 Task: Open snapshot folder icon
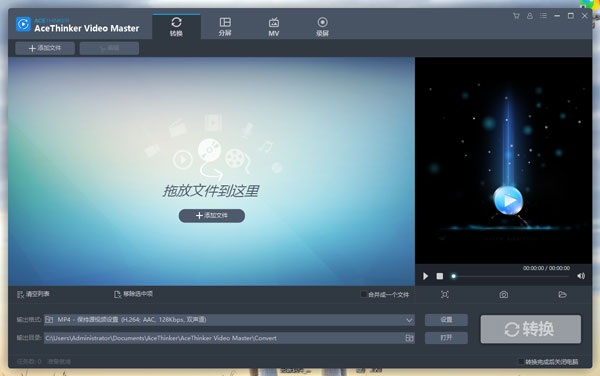coord(562,295)
